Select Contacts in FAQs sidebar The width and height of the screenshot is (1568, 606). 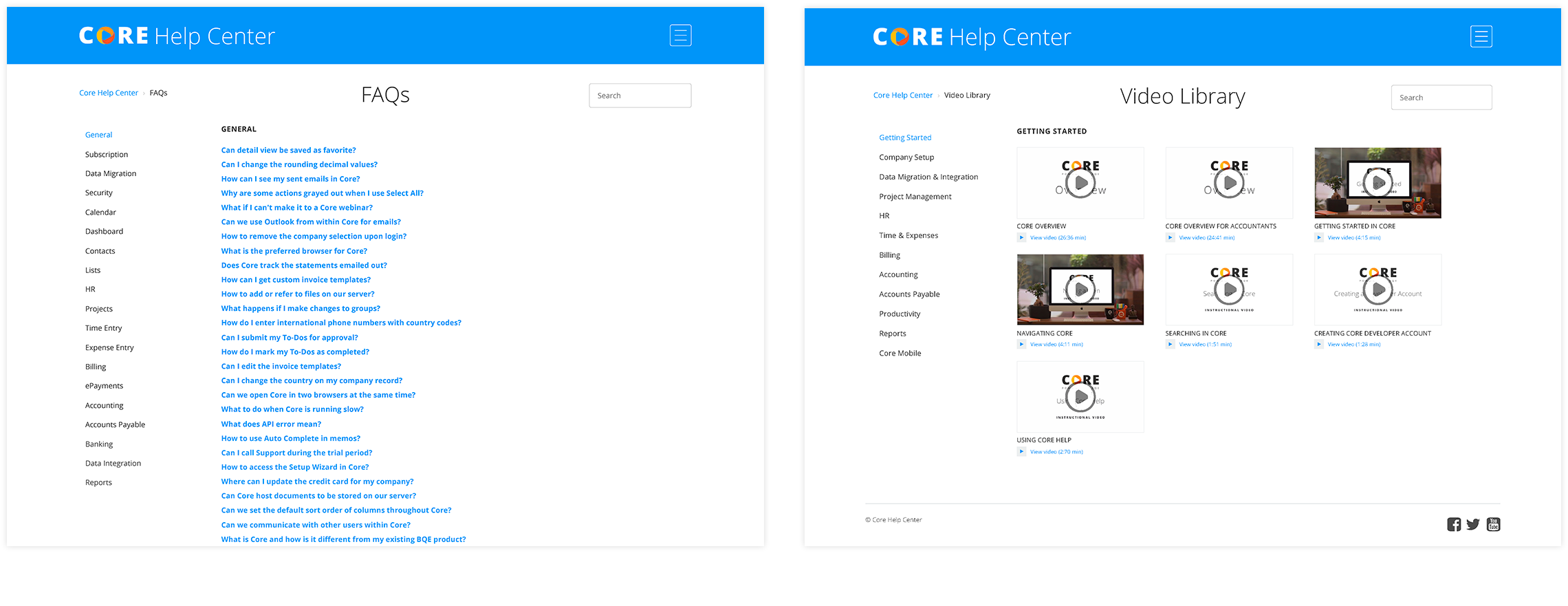(100, 251)
